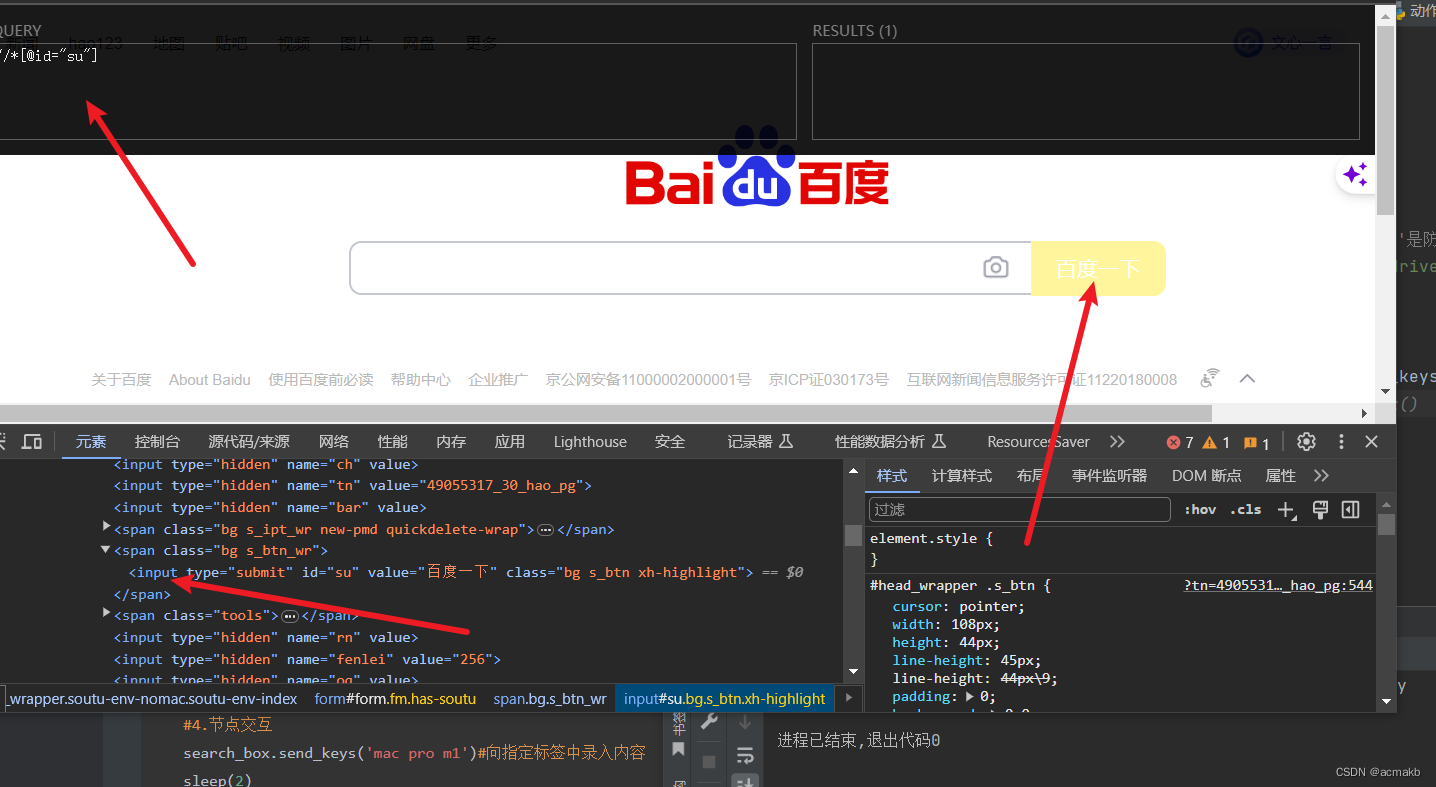Click the stop square icon in IDE run panel
The image size is (1436, 787).
point(709,762)
